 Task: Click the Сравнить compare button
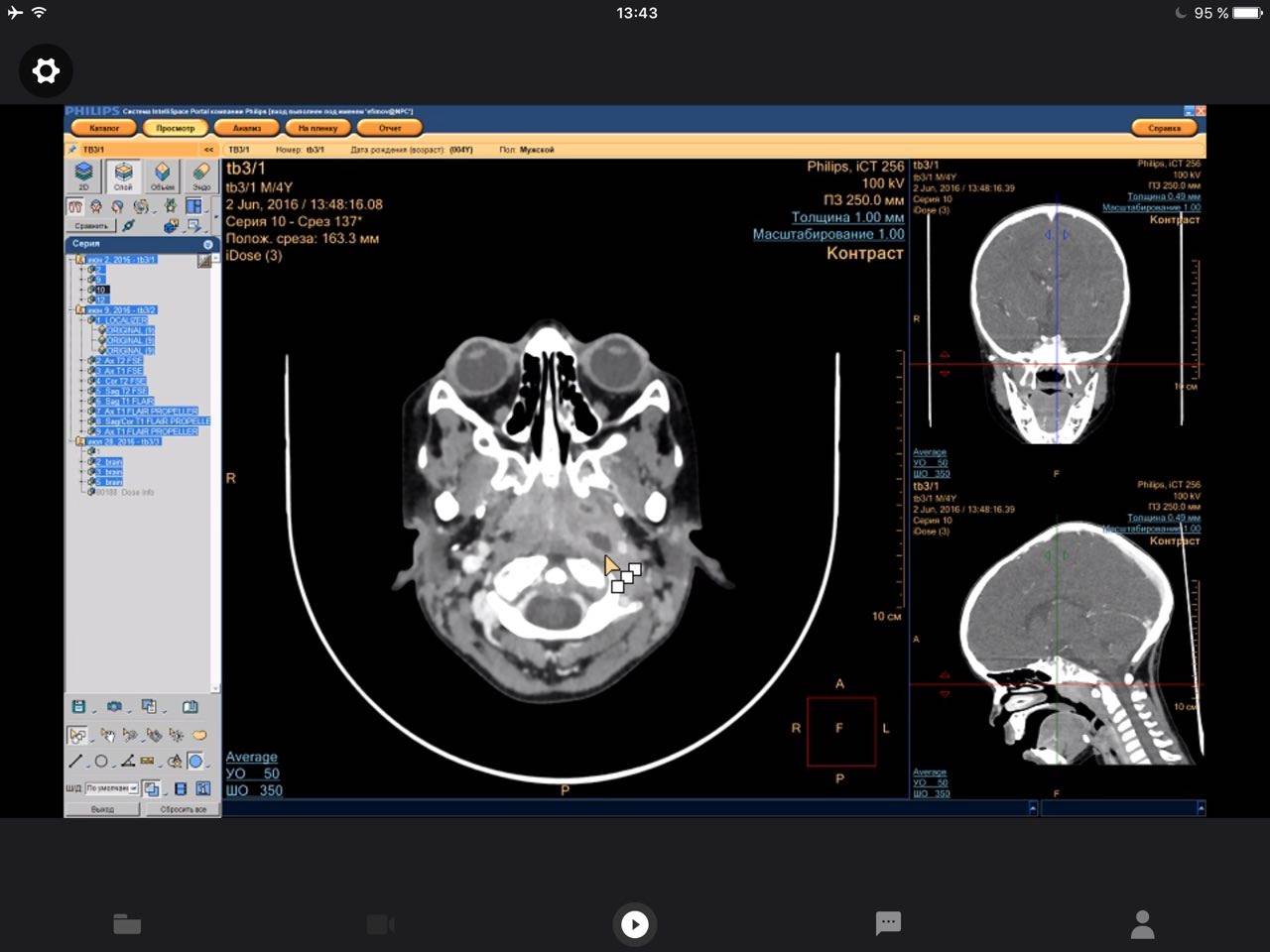91,225
